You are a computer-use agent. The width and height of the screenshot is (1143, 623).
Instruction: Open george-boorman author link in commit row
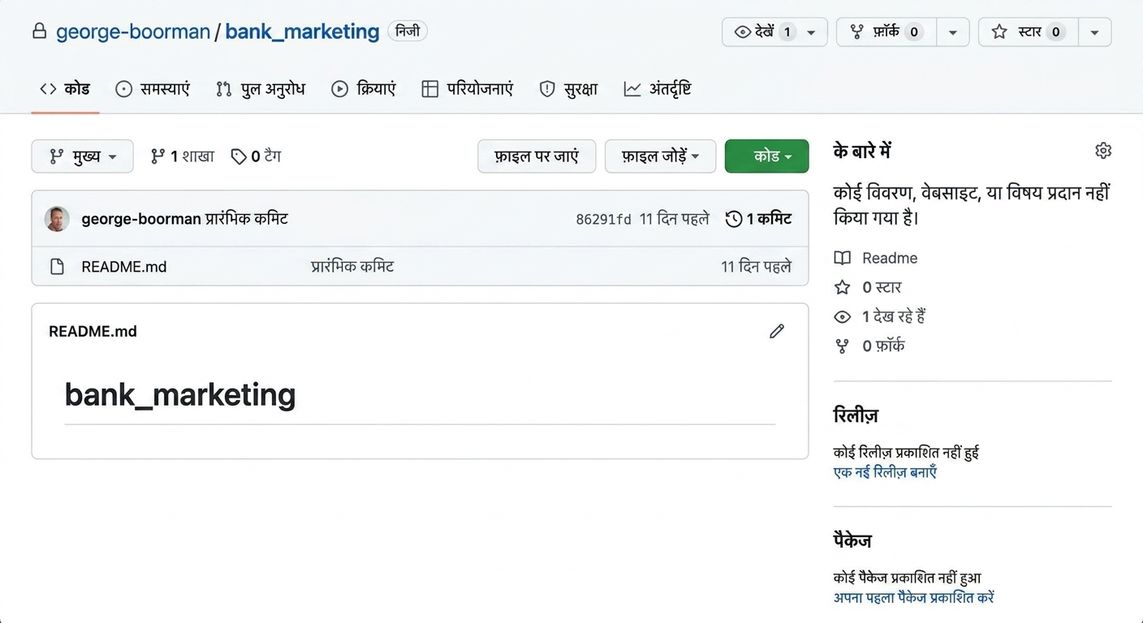pyautogui.click(x=141, y=219)
